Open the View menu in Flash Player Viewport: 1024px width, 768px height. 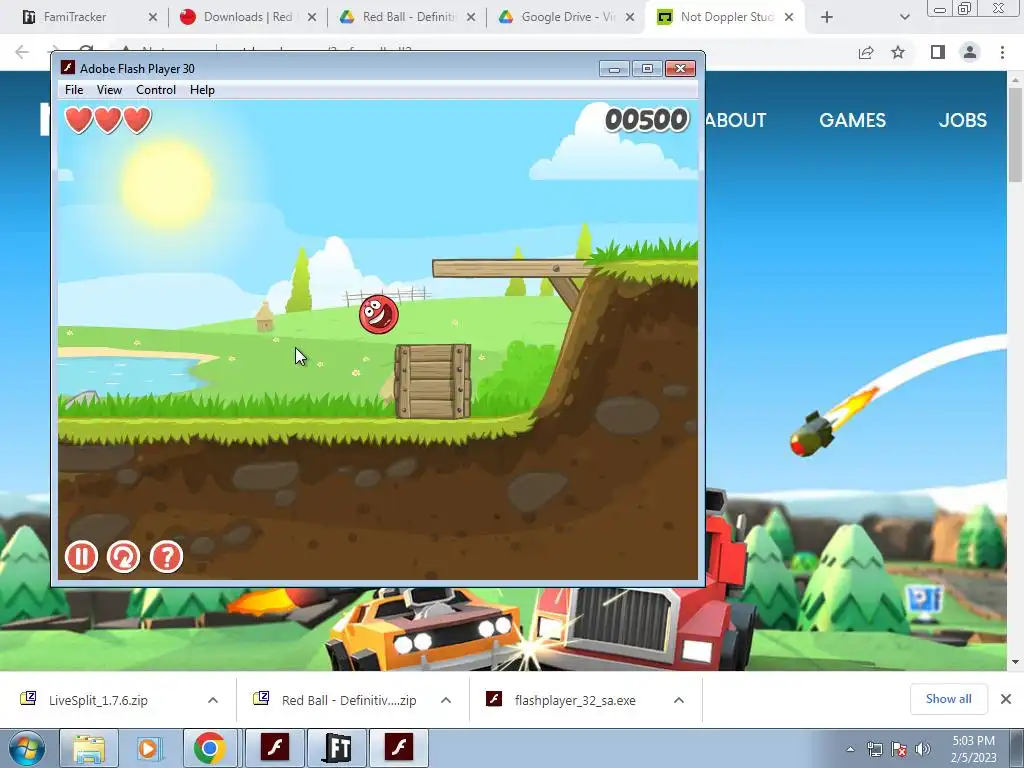pos(109,90)
